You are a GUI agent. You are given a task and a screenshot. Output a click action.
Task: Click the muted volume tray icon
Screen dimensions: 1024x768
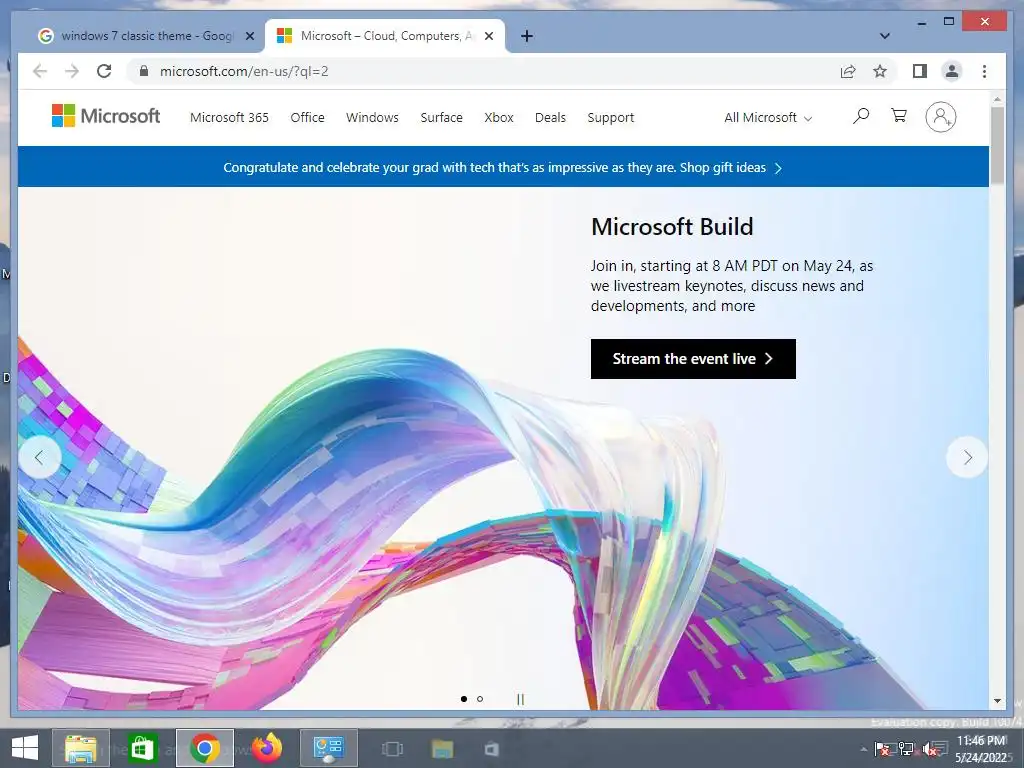931,749
